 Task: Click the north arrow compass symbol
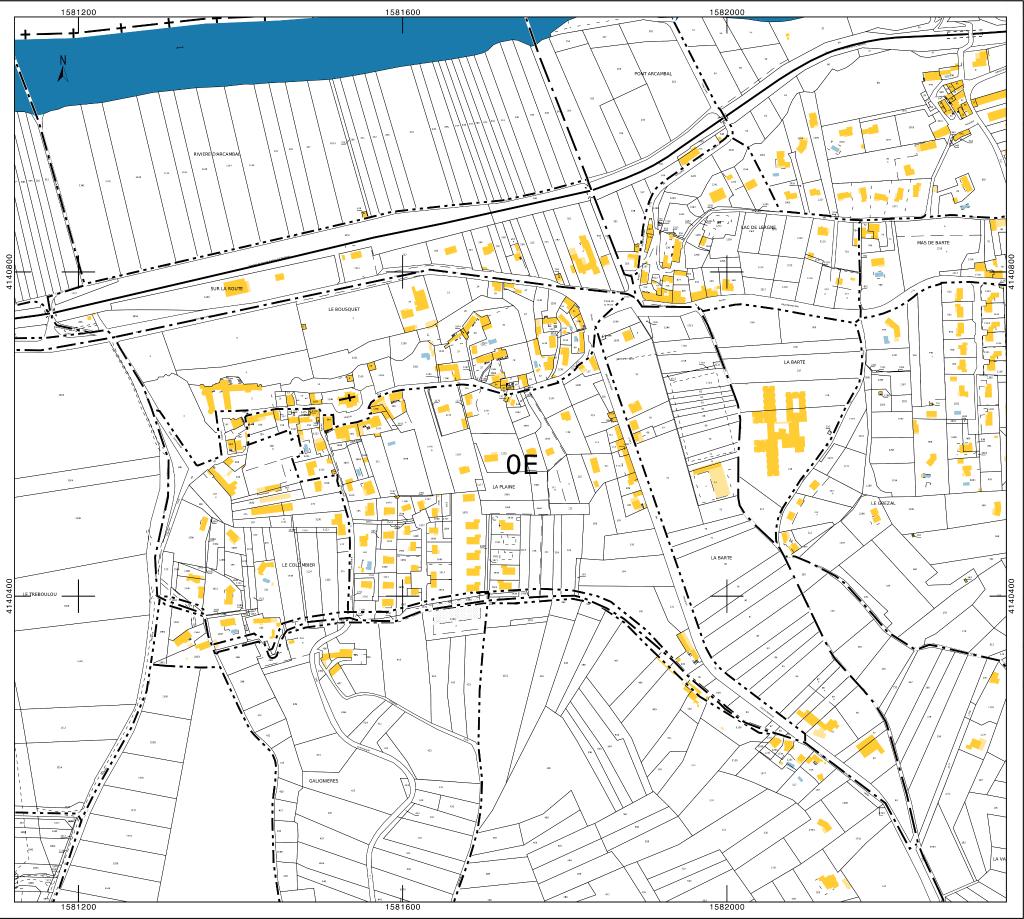(x=63, y=69)
